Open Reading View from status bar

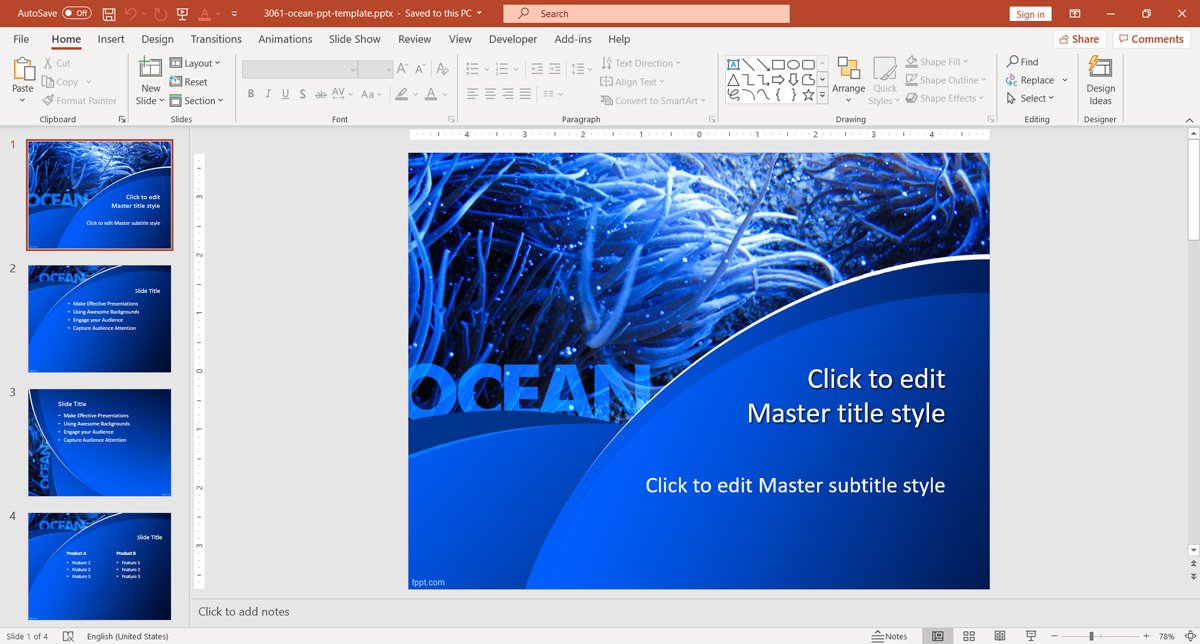pyautogui.click(x=999, y=636)
